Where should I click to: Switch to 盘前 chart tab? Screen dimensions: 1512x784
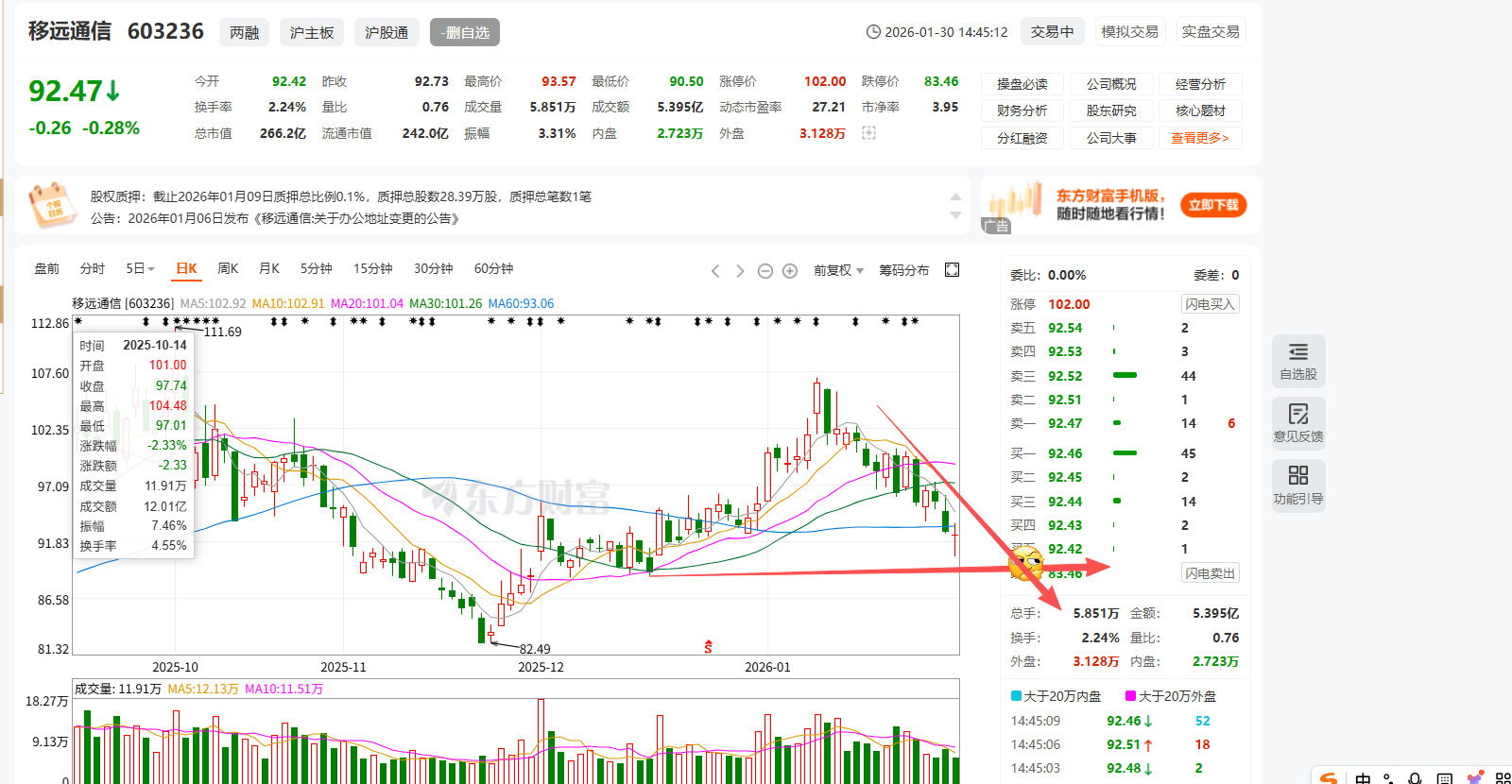coord(47,269)
